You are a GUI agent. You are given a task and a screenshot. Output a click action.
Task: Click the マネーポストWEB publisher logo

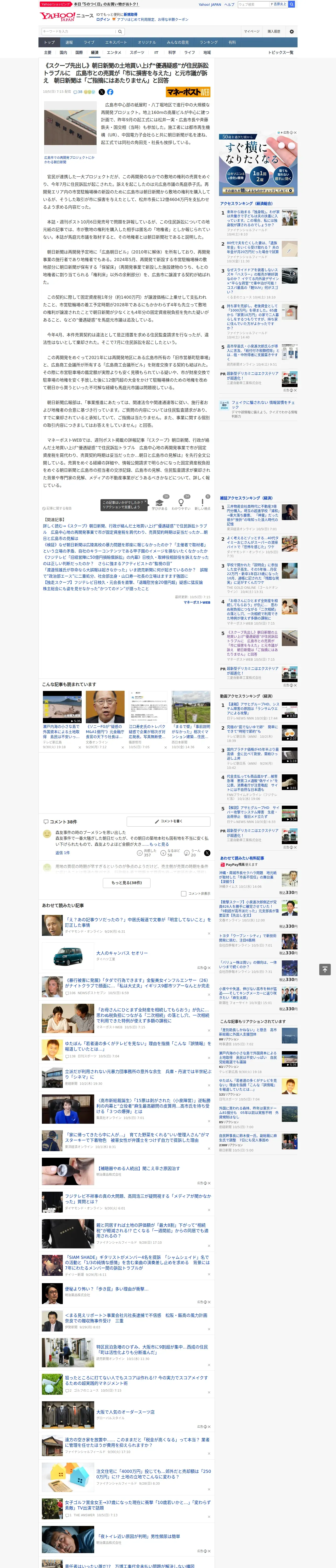pos(188,92)
